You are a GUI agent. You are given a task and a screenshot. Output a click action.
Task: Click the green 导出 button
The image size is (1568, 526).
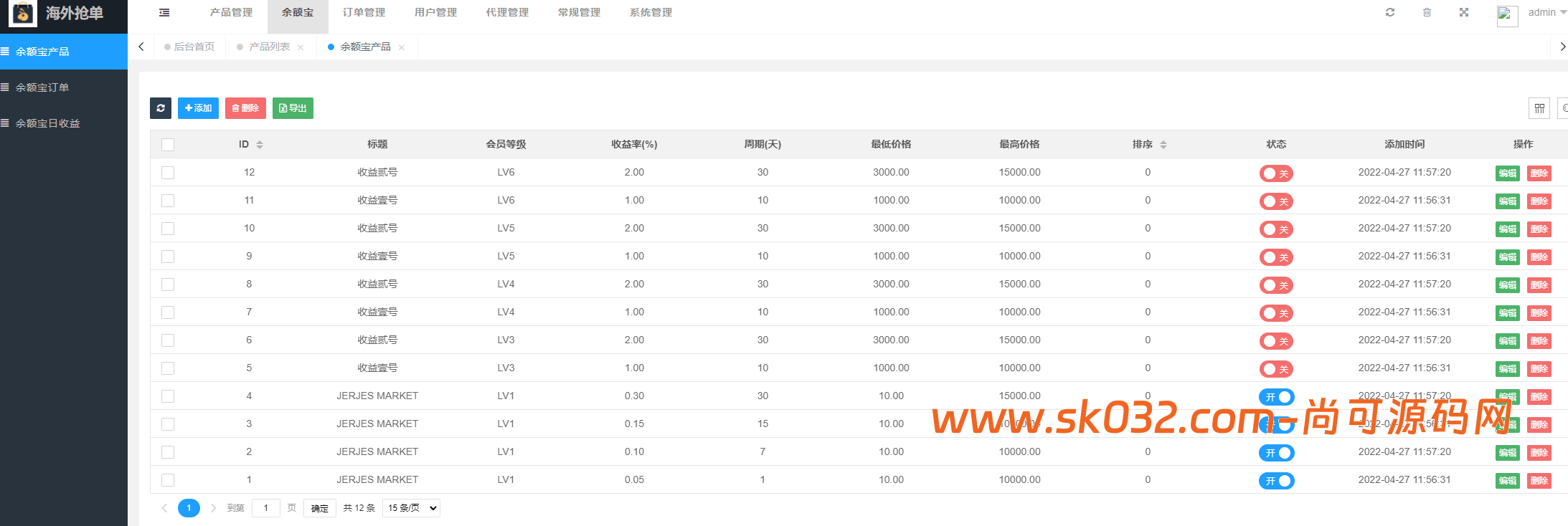(293, 108)
